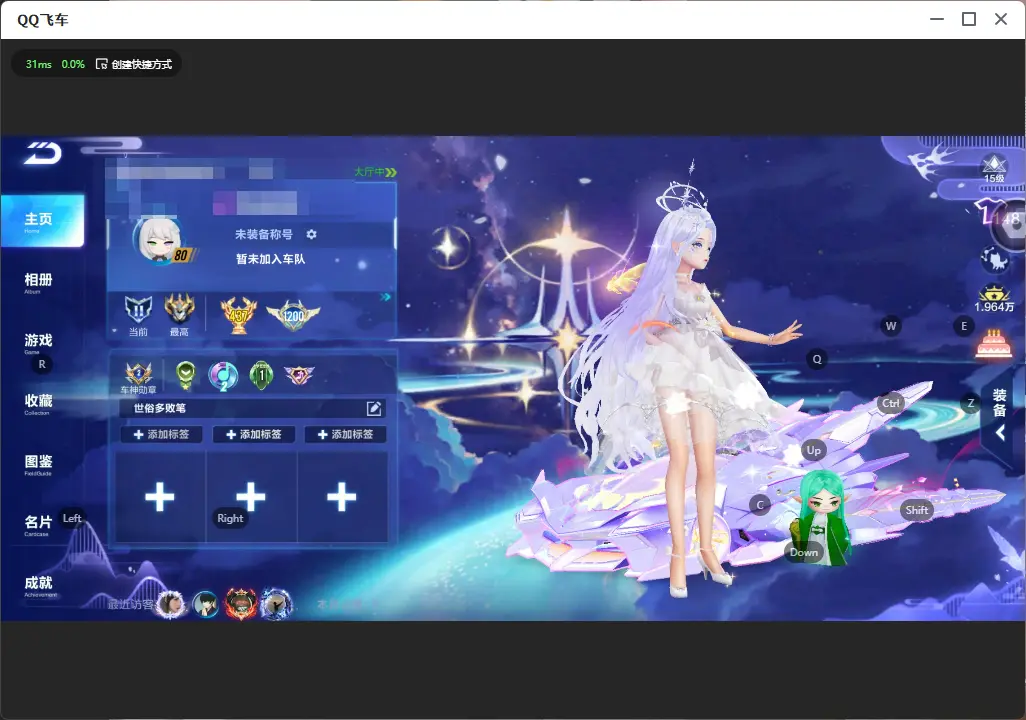Open the first recent visitor avatar
1026x720 pixels.
pos(171,603)
